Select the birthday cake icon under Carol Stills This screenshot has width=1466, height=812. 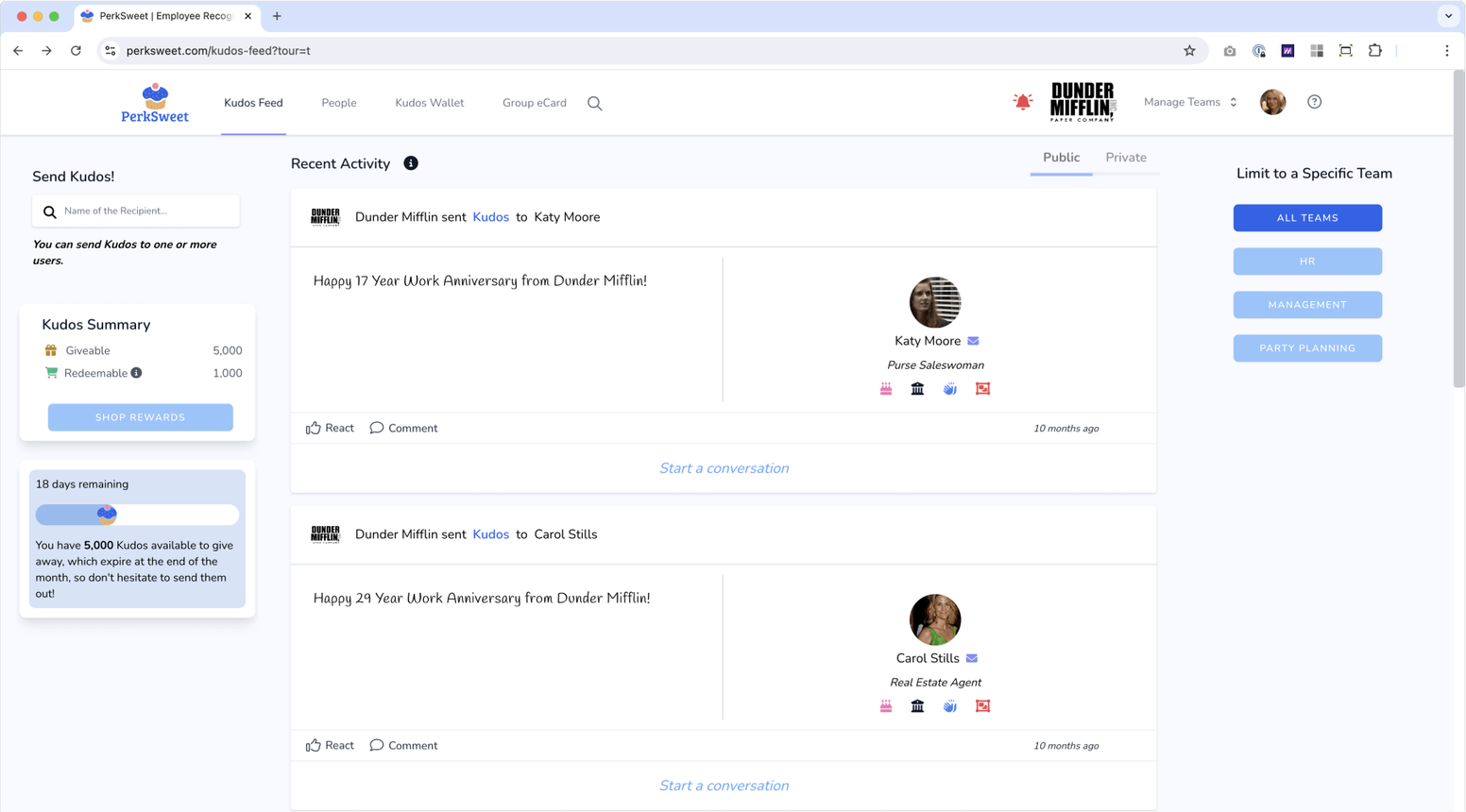tap(886, 706)
